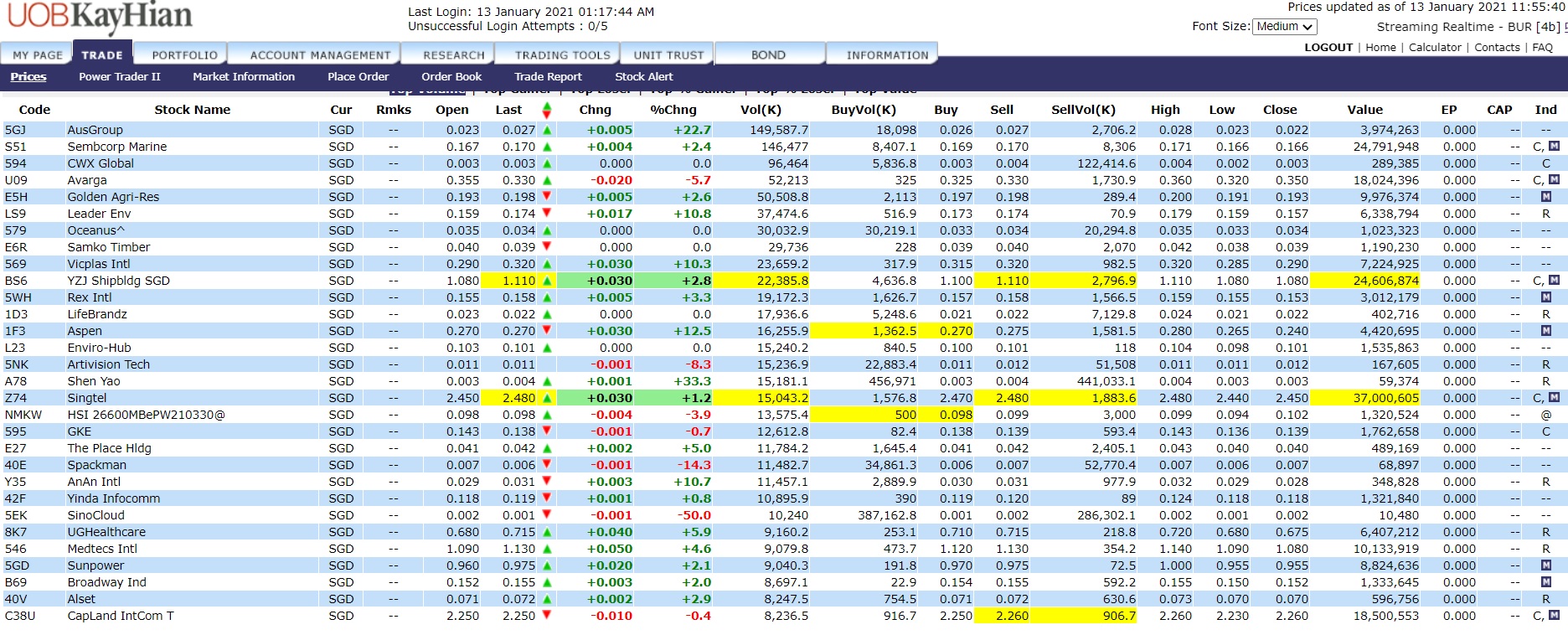
Task: Open TRADING TOOLS tab
Action: tap(562, 55)
